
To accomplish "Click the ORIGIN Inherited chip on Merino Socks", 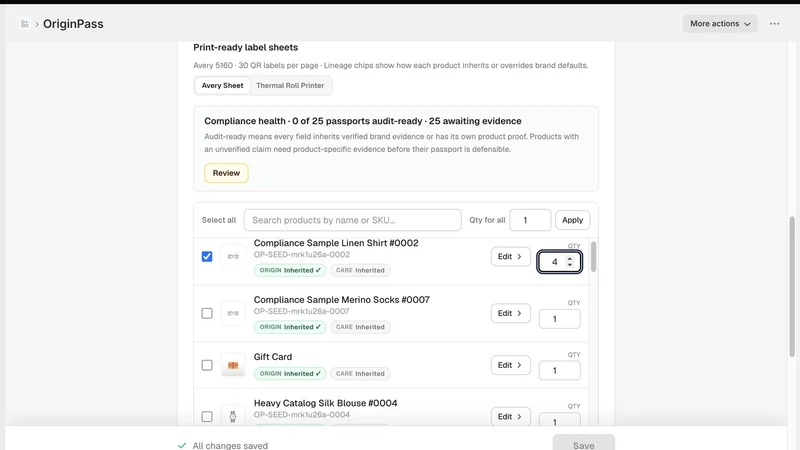I will [290, 327].
